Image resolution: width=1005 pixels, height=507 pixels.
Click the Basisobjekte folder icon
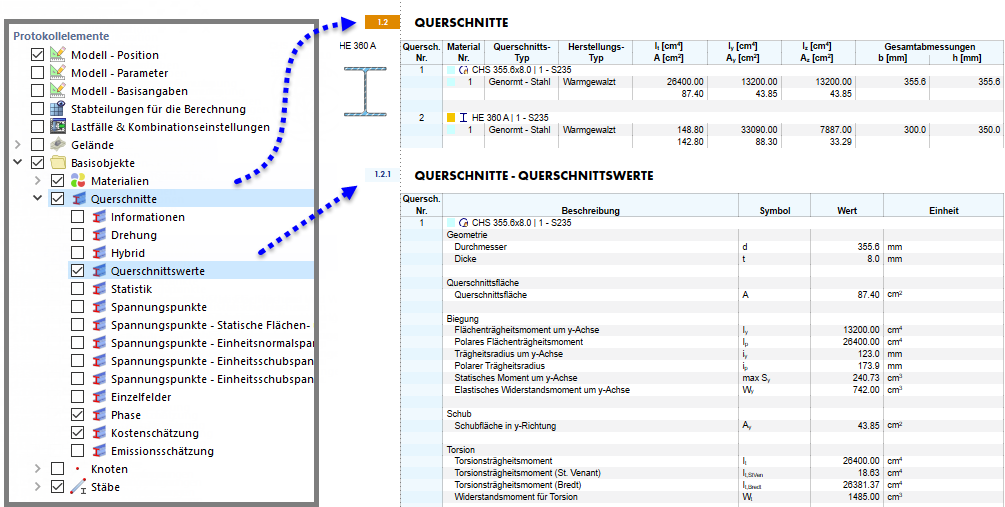(x=58, y=163)
